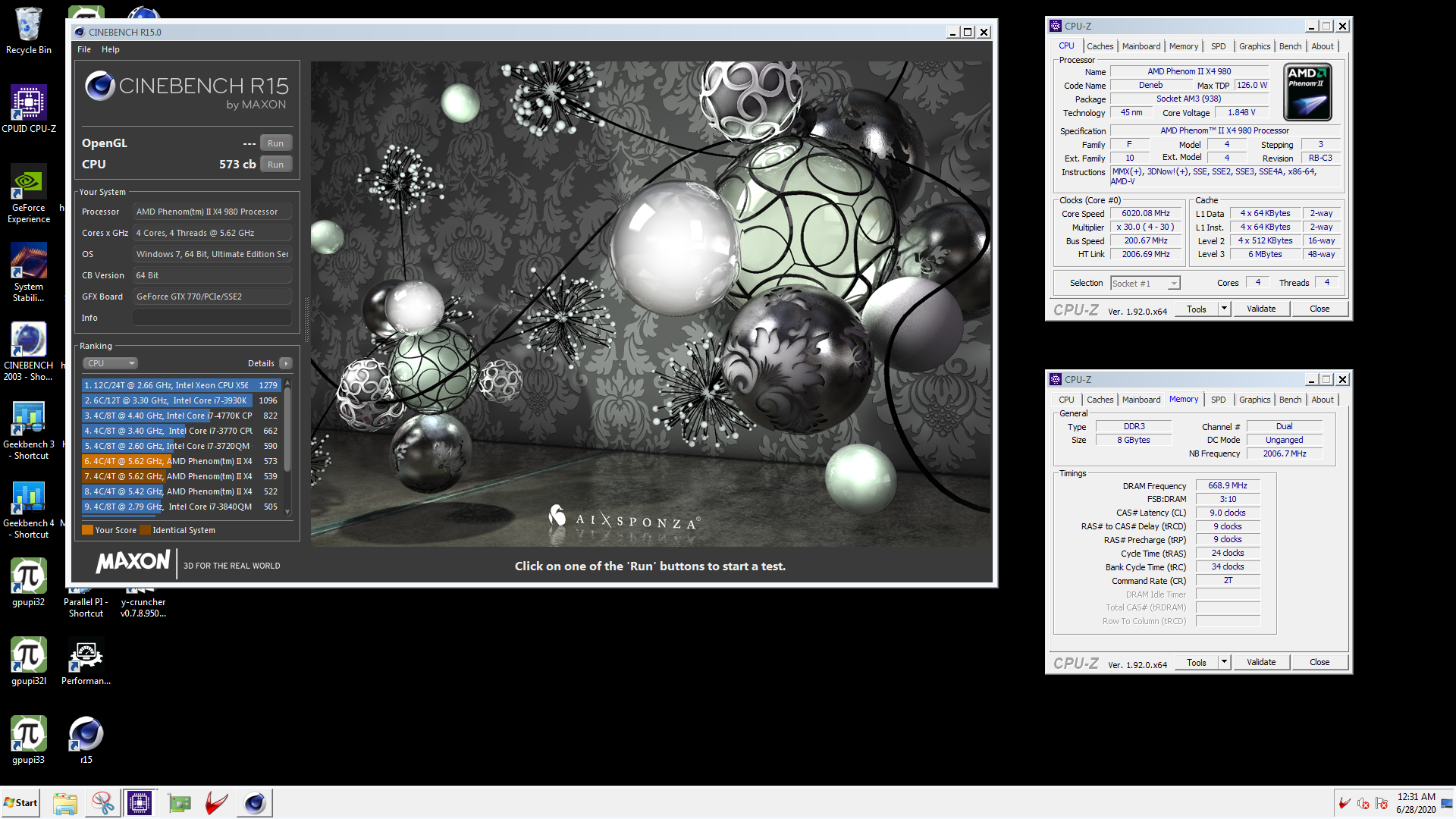The width and height of the screenshot is (1456, 819).
Task: Switch to Caches tab in top CPU-Z
Action: coord(1100,46)
